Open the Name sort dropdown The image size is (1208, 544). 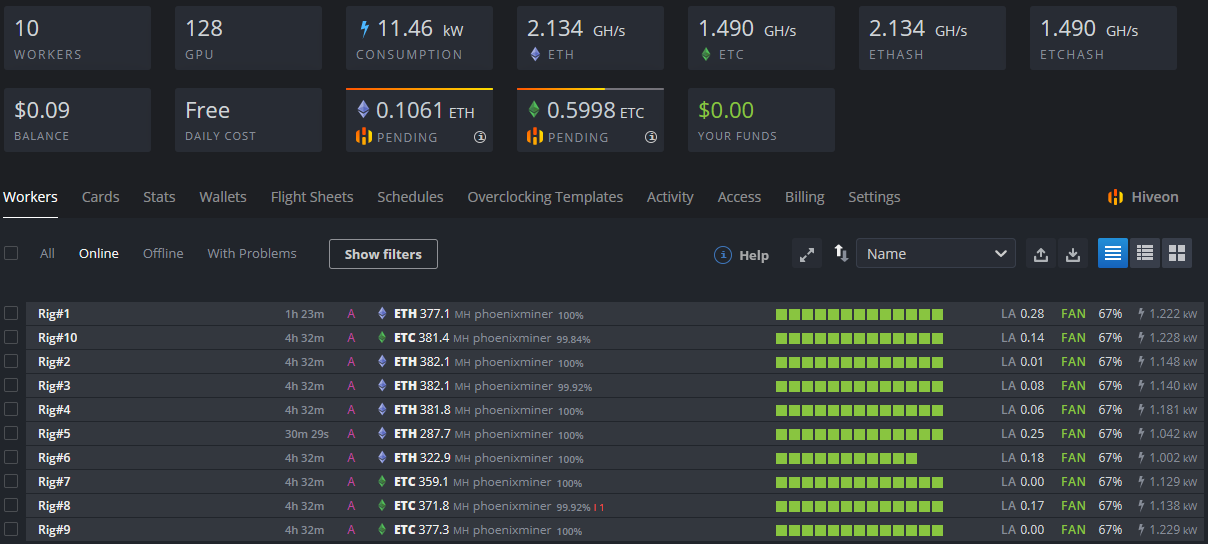tap(935, 254)
